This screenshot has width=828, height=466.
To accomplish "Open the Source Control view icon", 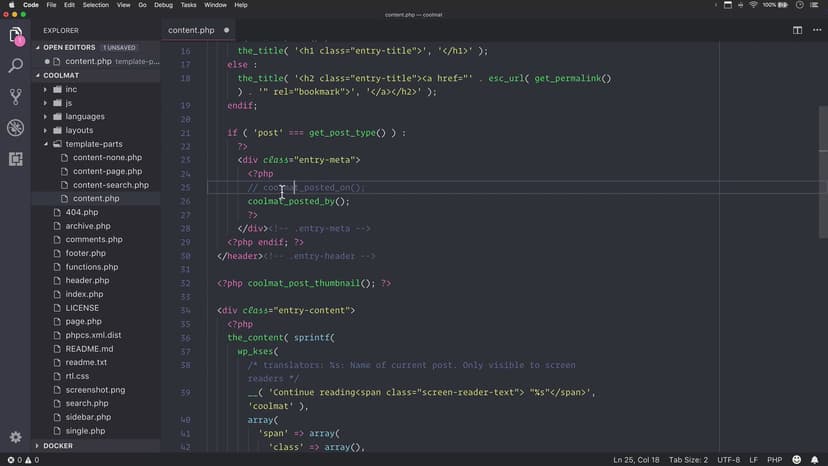I will click(15, 97).
